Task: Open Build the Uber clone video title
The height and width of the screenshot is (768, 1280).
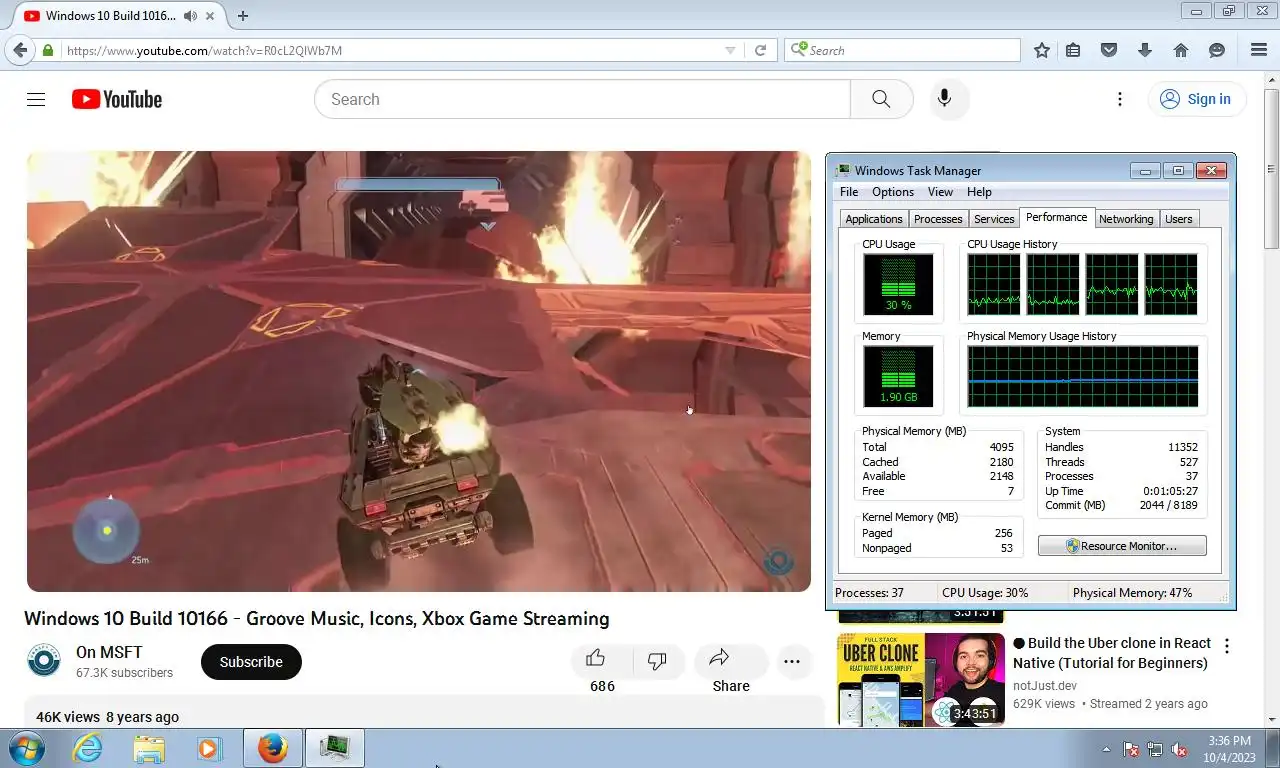Action: click(x=1111, y=653)
